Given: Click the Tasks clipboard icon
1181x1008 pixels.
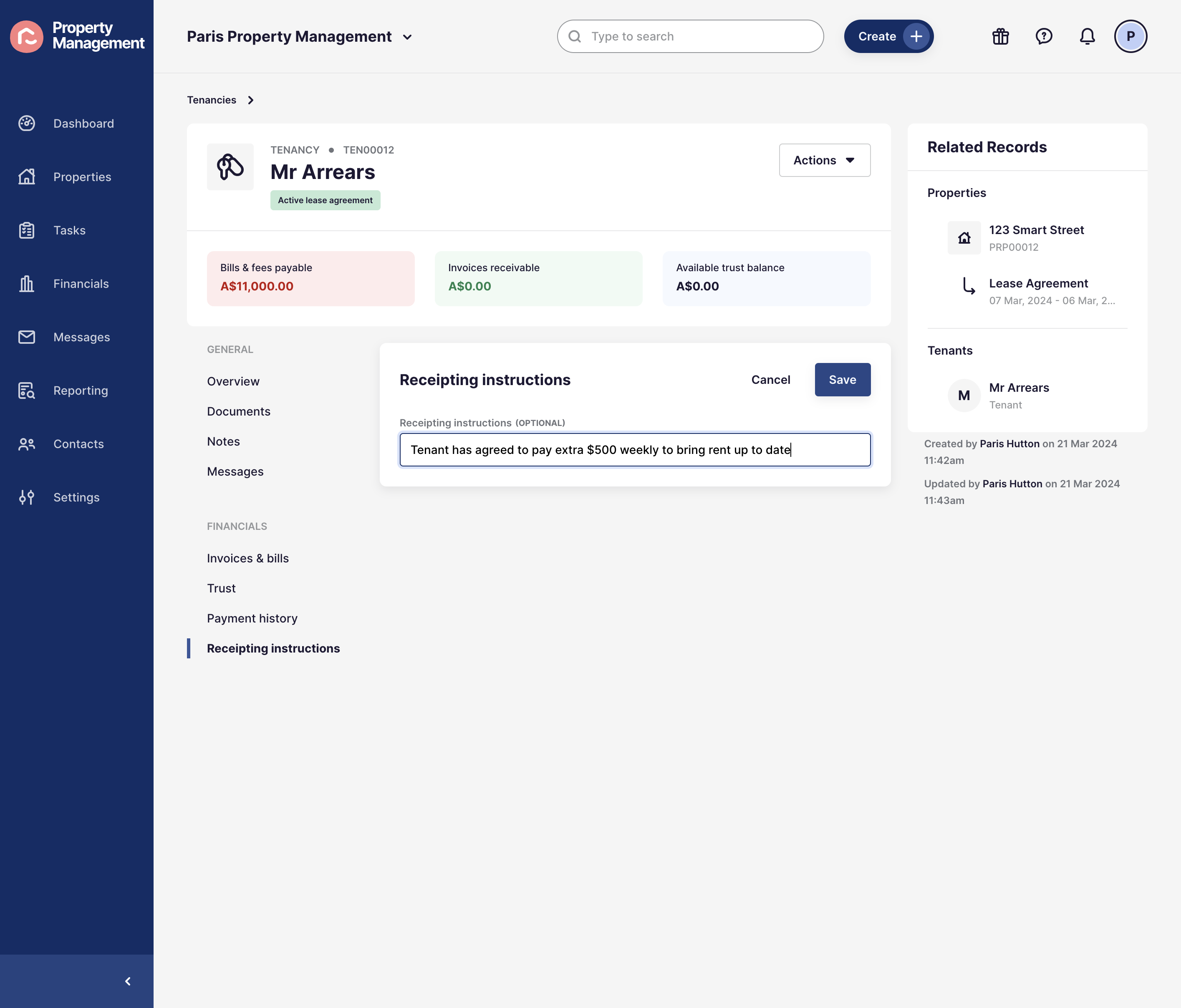Looking at the screenshot, I should coord(27,230).
